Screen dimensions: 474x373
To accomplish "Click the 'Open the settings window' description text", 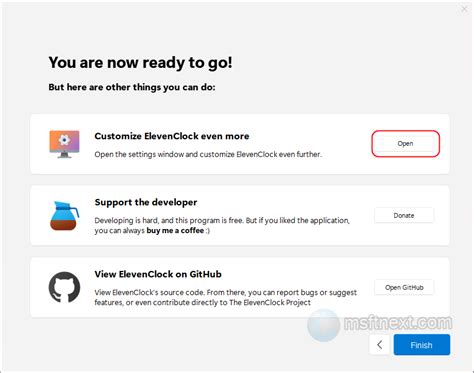I will (x=208, y=154).
